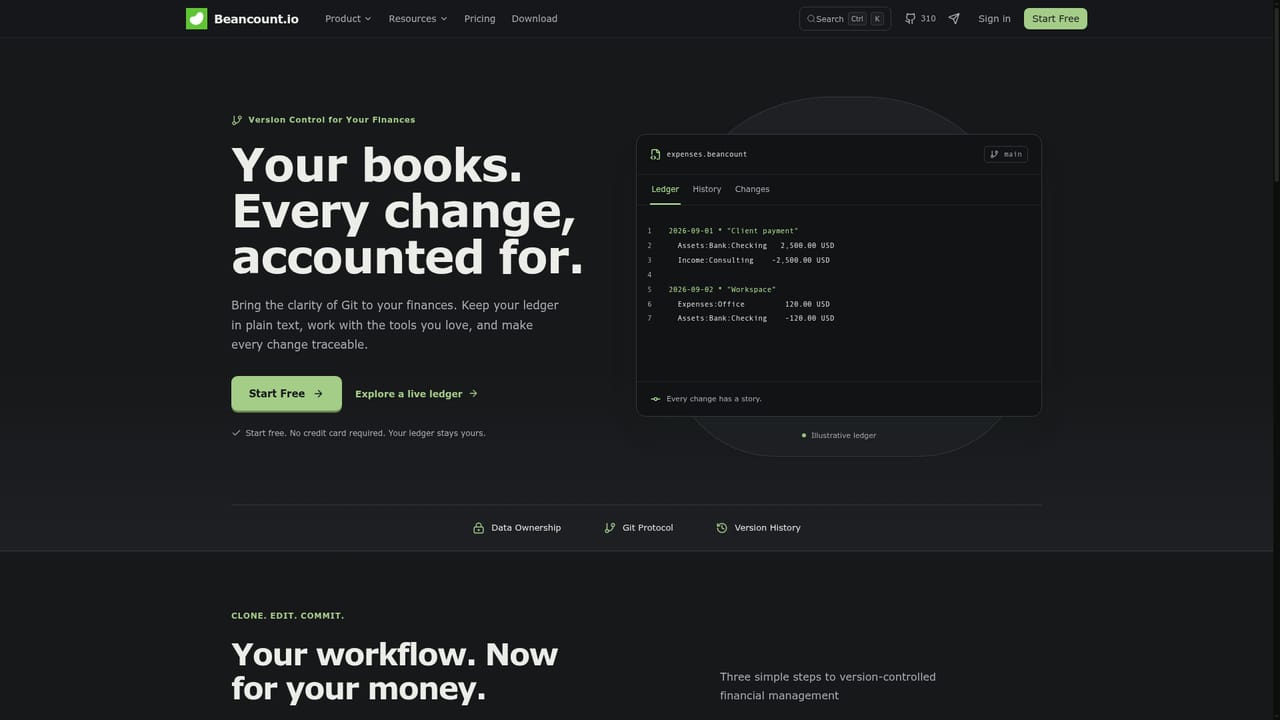Image resolution: width=1280 pixels, height=720 pixels.
Task: Click the 'Expenses:Office' ledger line
Action: 753,304
